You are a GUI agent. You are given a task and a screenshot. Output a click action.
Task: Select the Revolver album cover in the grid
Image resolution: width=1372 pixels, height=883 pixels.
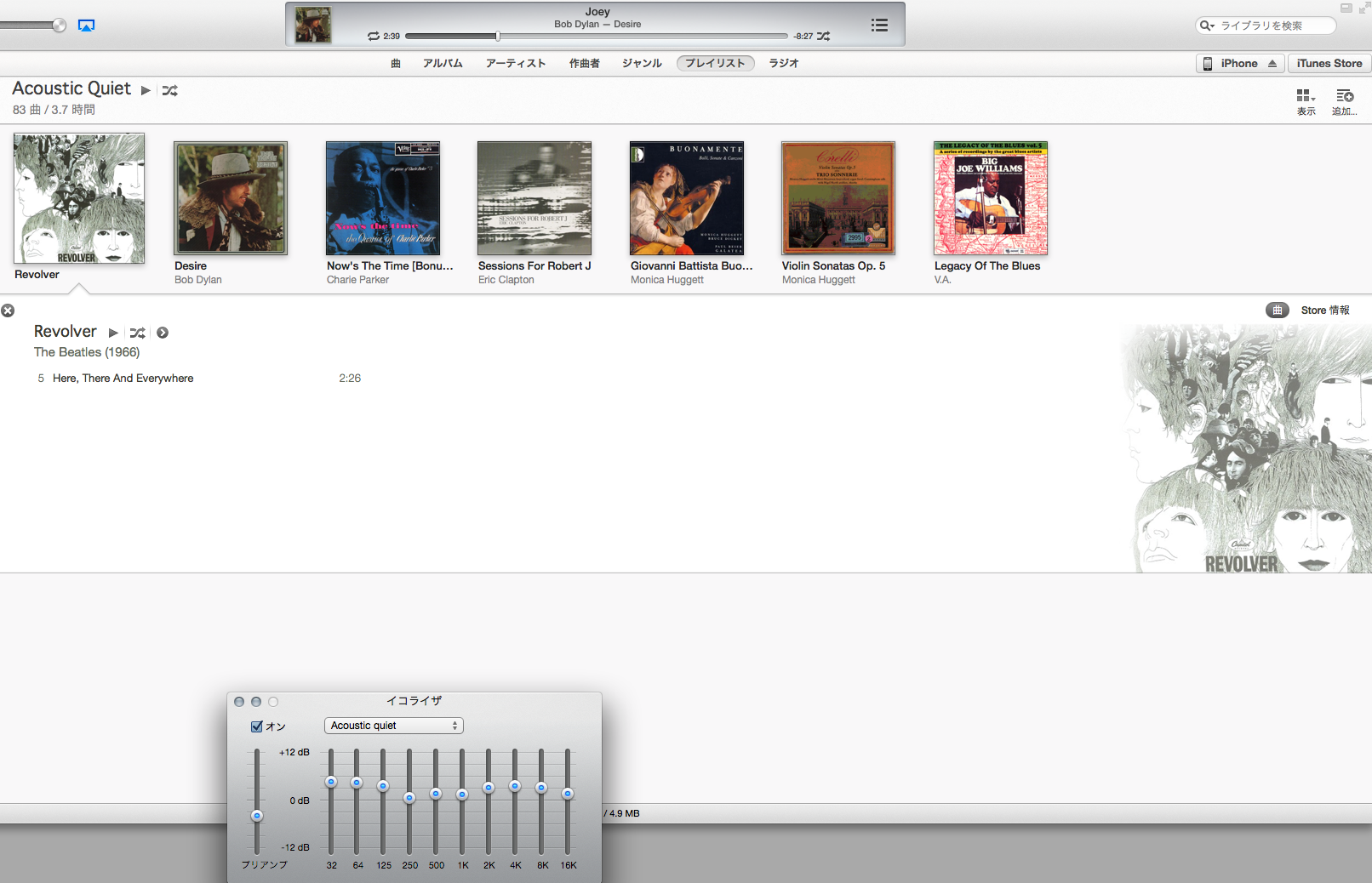pos(79,198)
